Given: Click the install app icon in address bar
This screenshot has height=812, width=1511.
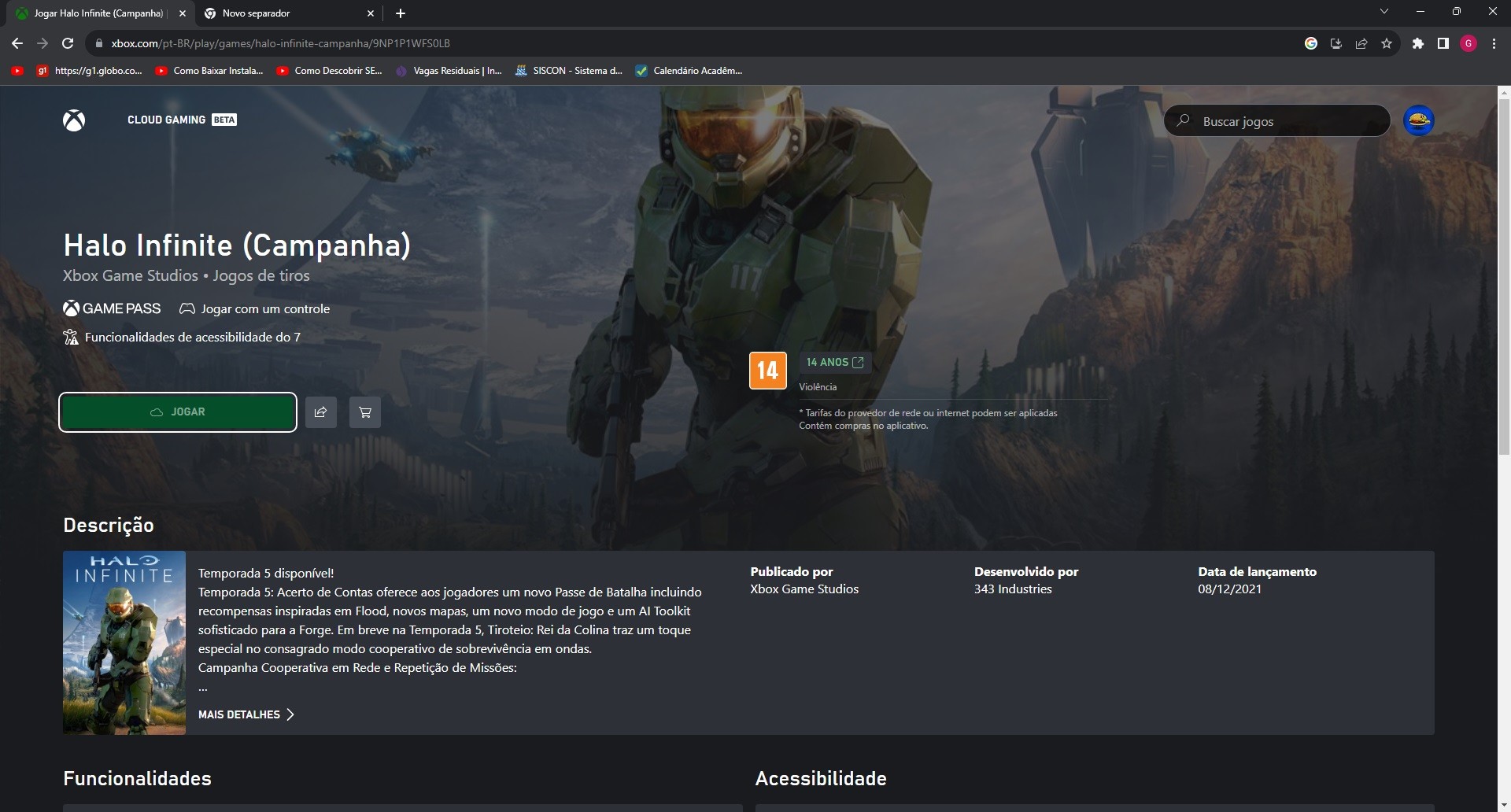Looking at the screenshot, I should pyautogui.click(x=1336, y=43).
